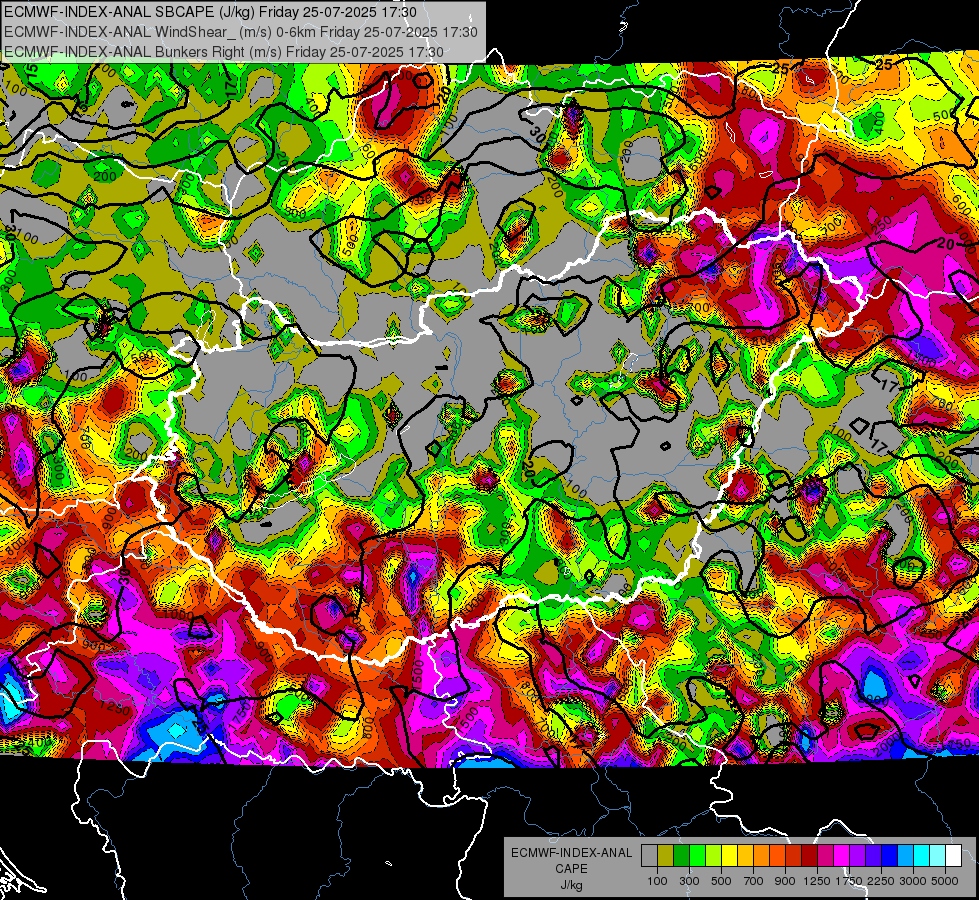Screen dimensions: 979x900
Task: Click the legend value 900
Action: point(785,881)
